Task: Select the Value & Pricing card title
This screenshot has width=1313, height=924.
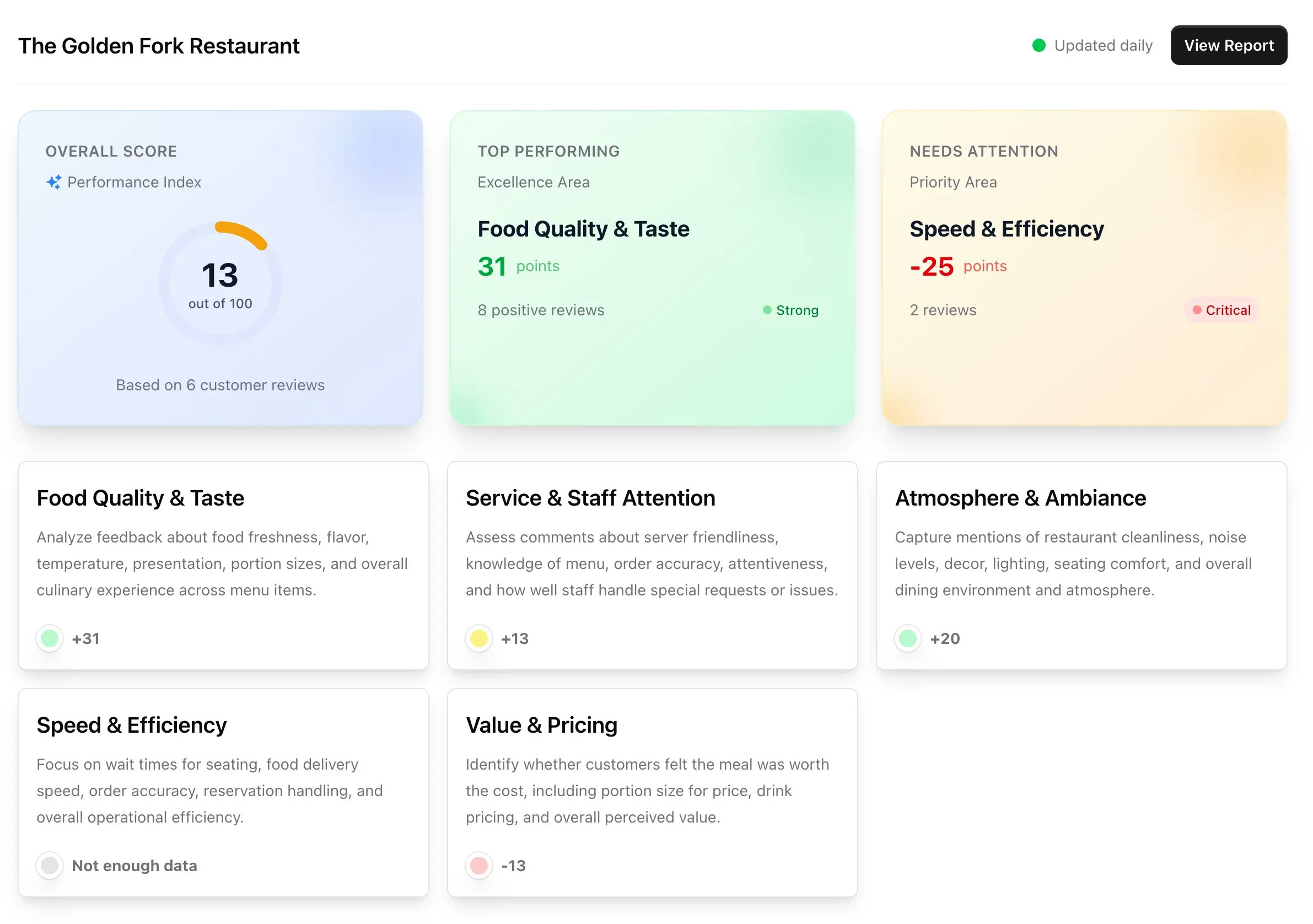Action: (541, 725)
